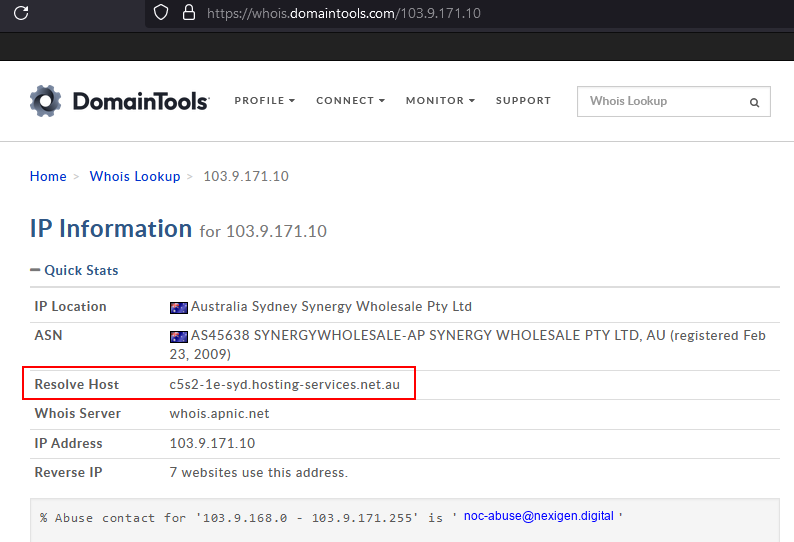The height and width of the screenshot is (542, 794).
Task: Collapse the Quick Stats section
Action: click(x=74, y=270)
